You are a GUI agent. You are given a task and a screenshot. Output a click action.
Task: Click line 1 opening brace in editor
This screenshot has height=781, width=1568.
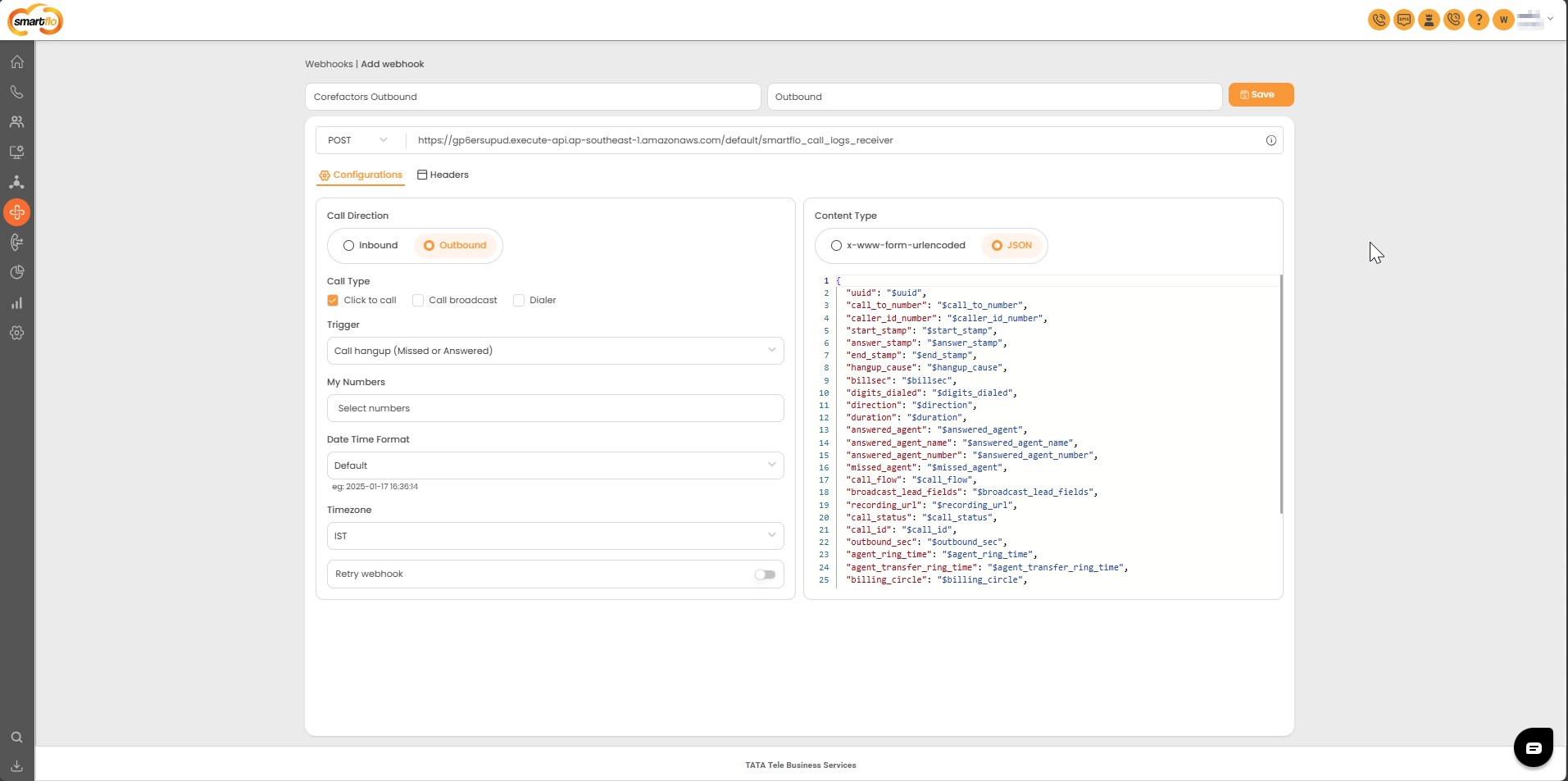(839, 280)
